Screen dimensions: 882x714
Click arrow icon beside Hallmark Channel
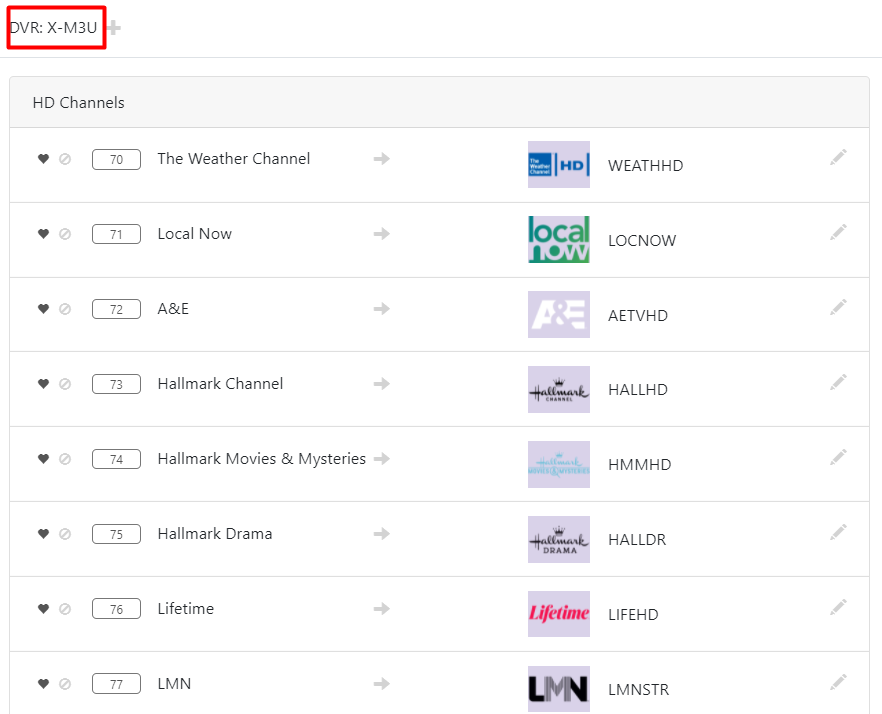[381, 384]
